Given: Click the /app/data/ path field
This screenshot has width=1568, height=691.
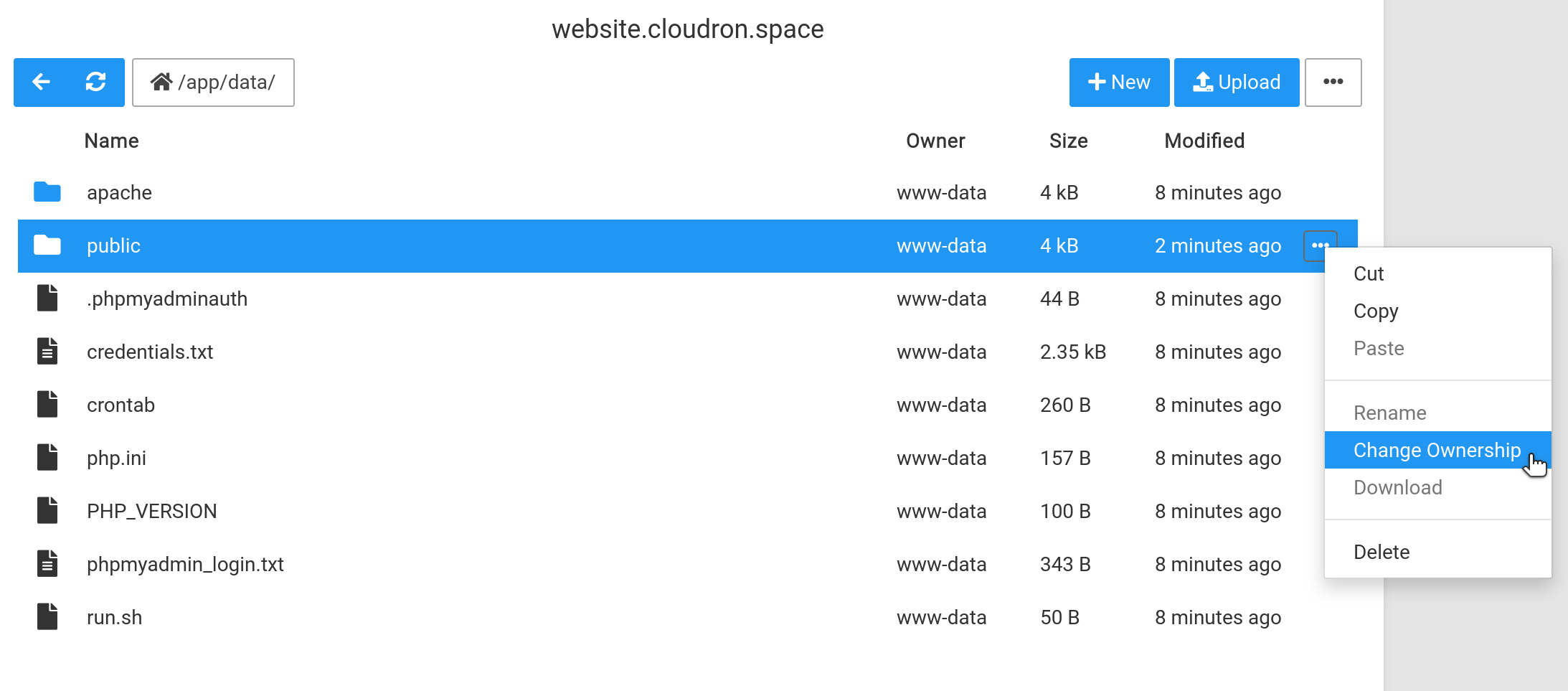Looking at the screenshot, I should [227, 83].
